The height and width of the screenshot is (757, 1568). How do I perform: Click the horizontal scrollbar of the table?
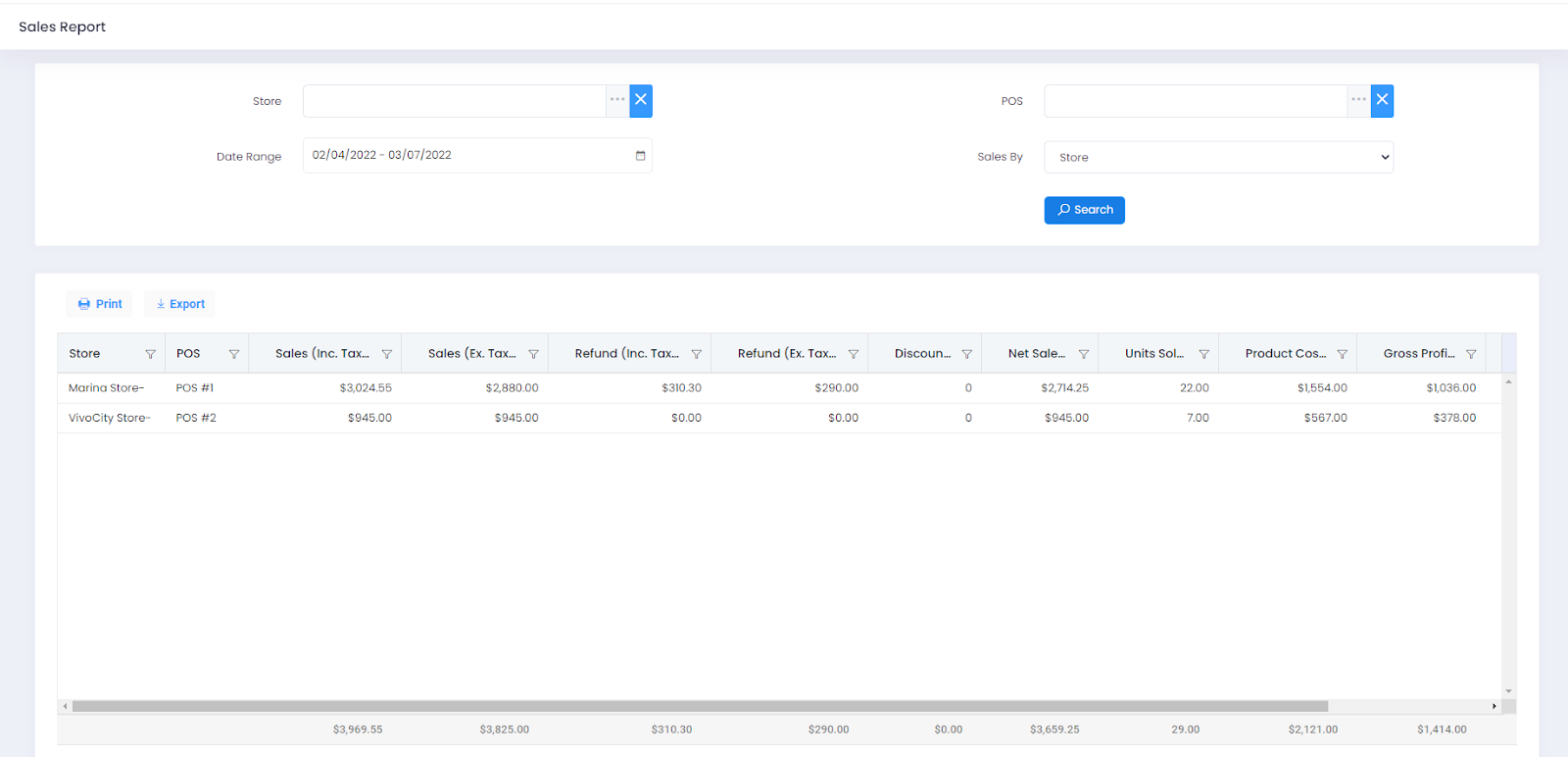click(700, 706)
